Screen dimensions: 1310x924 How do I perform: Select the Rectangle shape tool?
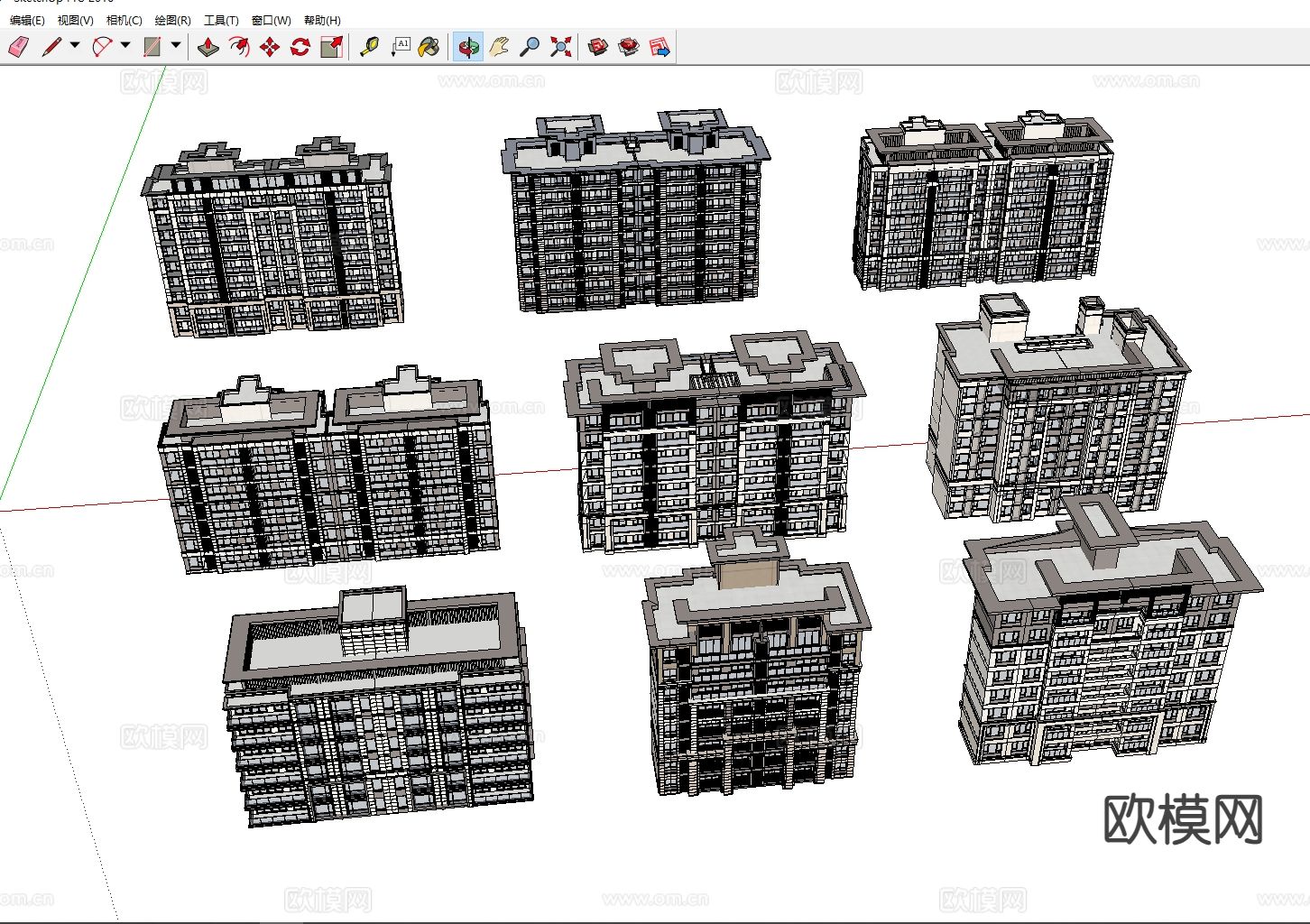click(152, 47)
